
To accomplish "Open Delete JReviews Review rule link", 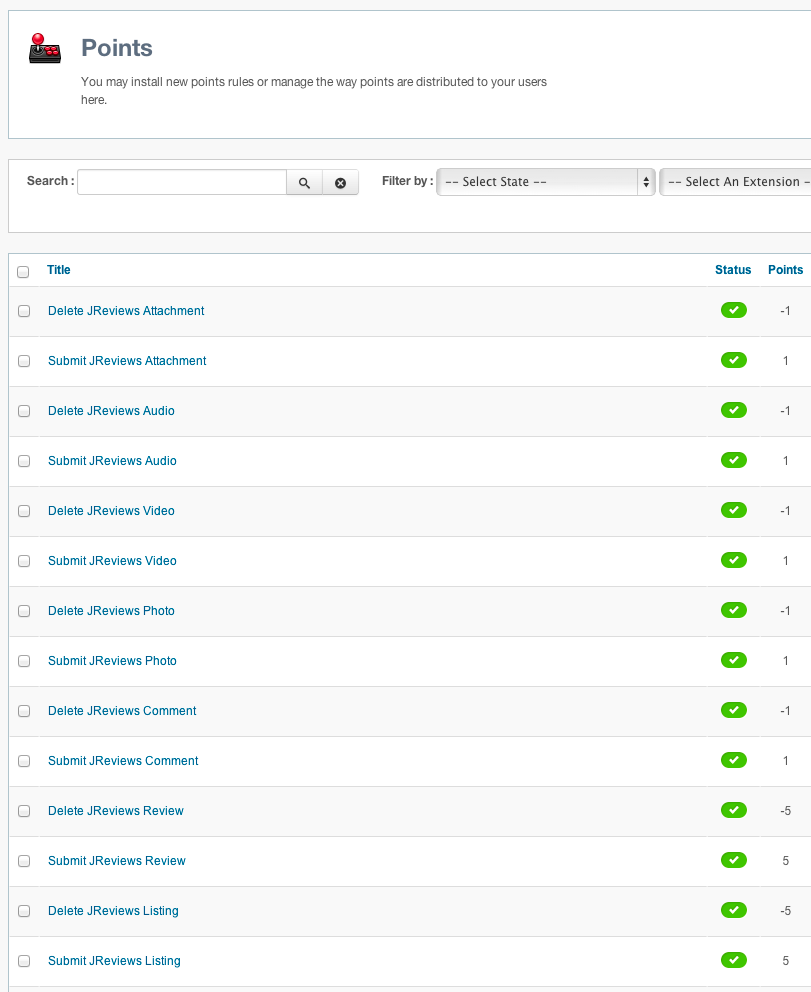I will pyautogui.click(x=116, y=811).
